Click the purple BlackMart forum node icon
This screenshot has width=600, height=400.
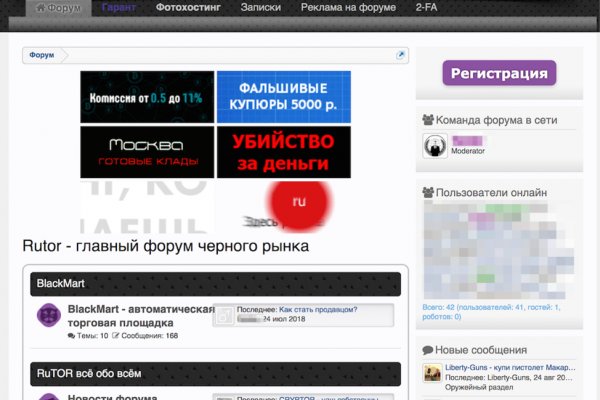pos(48,316)
